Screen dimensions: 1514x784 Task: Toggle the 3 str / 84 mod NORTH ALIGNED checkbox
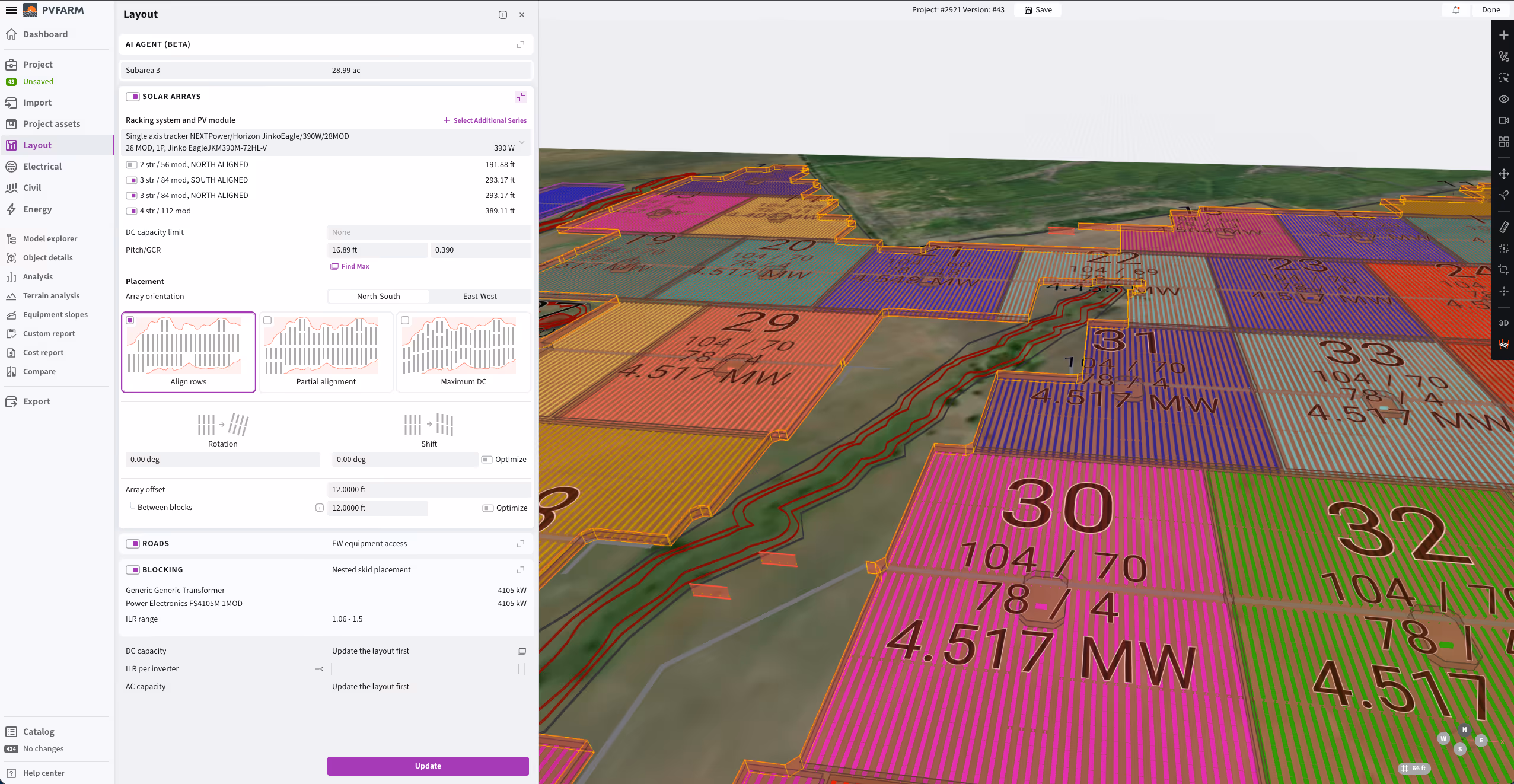coord(132,196)
